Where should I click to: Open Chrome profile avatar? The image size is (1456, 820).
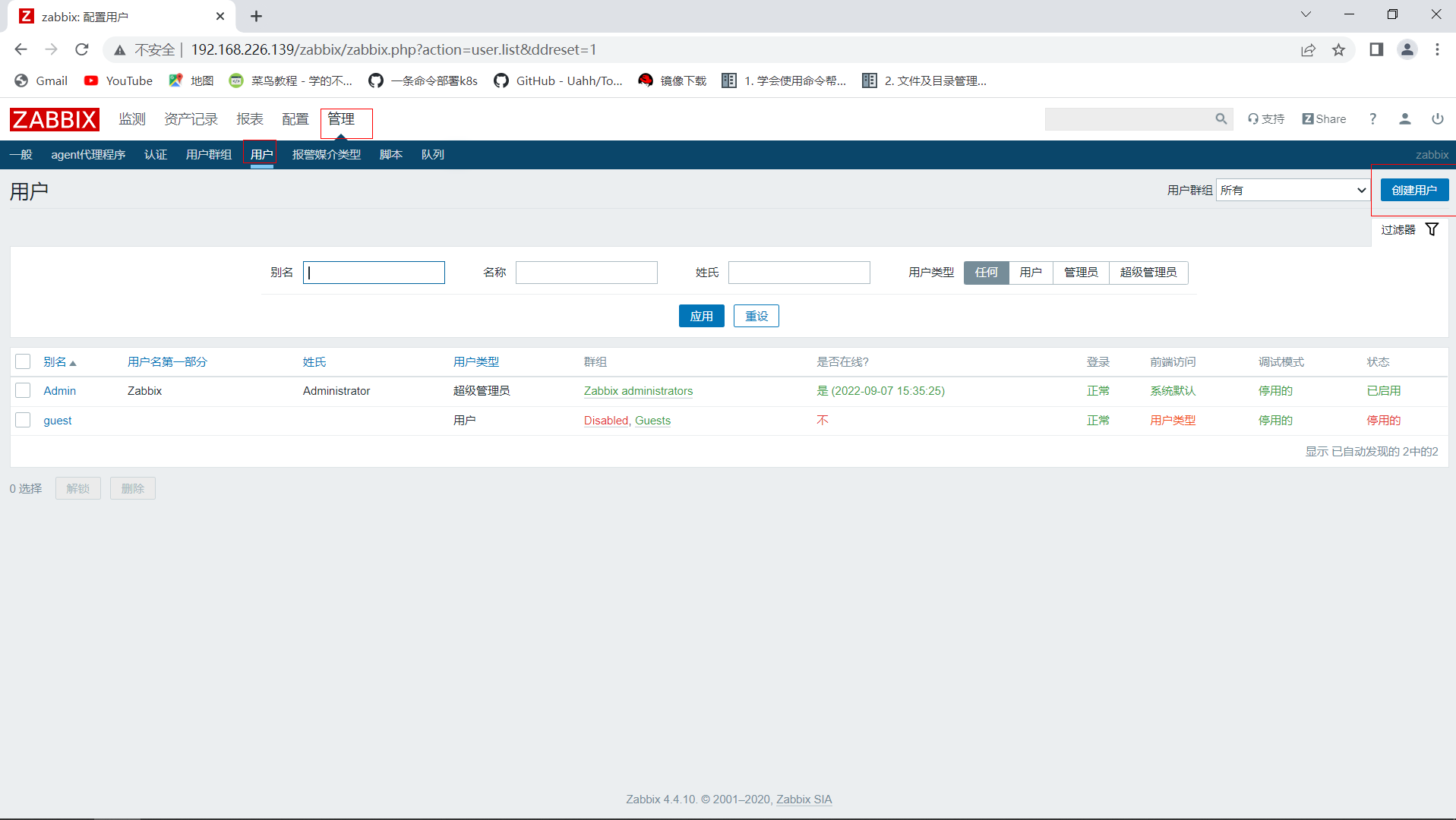(1407, 49)
